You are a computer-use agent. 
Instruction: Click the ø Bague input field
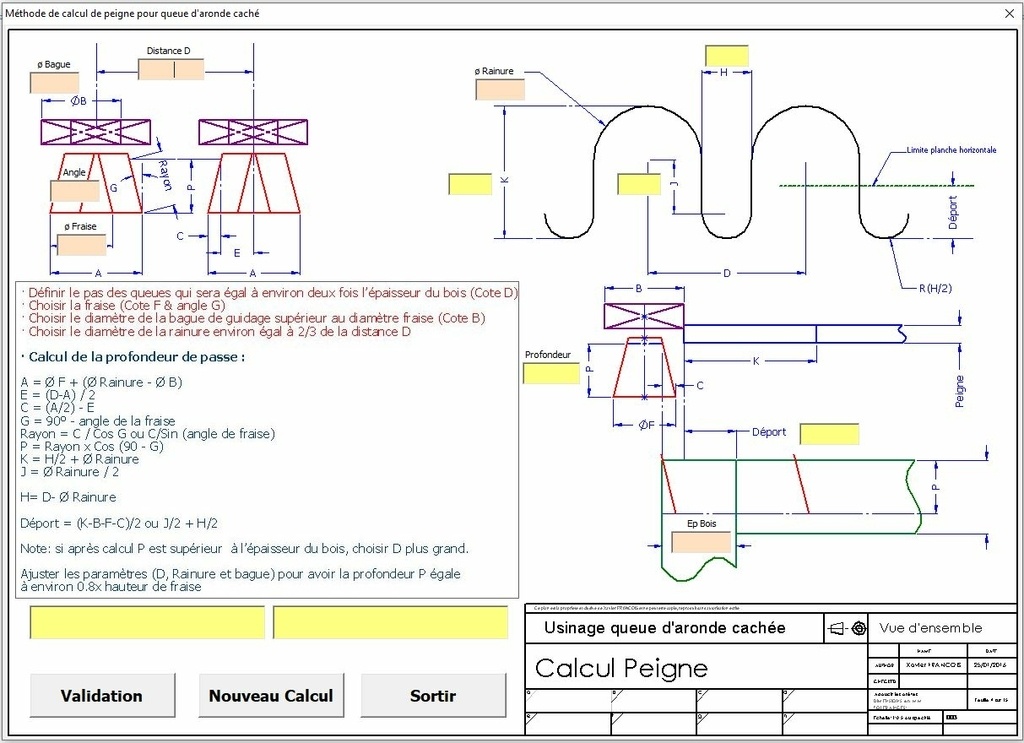pyautogui.click(x=54, y=83)
